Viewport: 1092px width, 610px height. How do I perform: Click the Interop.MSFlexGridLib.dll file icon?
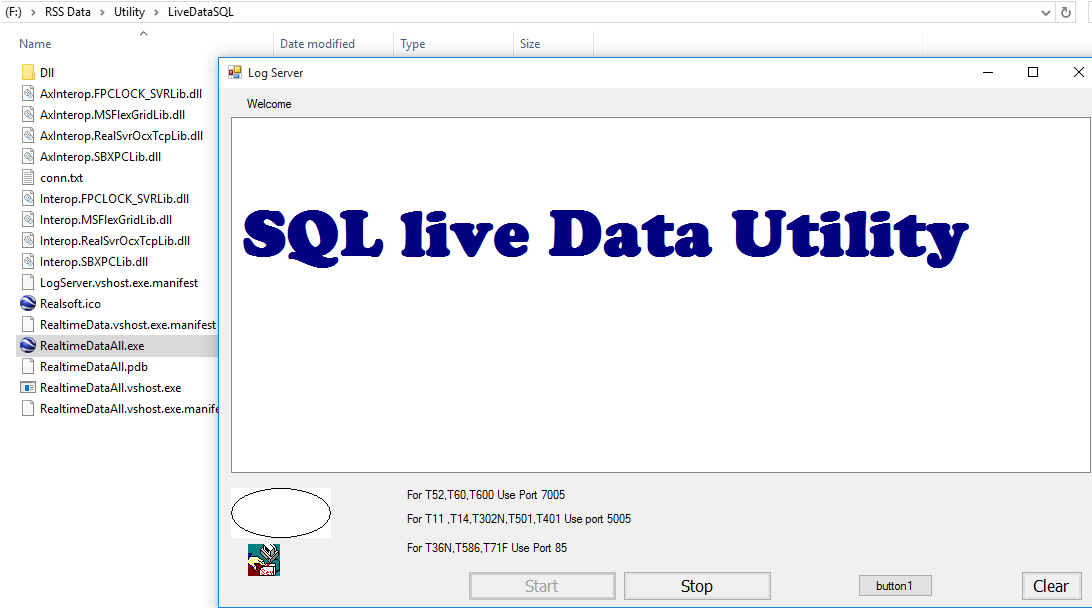[28, 219]
